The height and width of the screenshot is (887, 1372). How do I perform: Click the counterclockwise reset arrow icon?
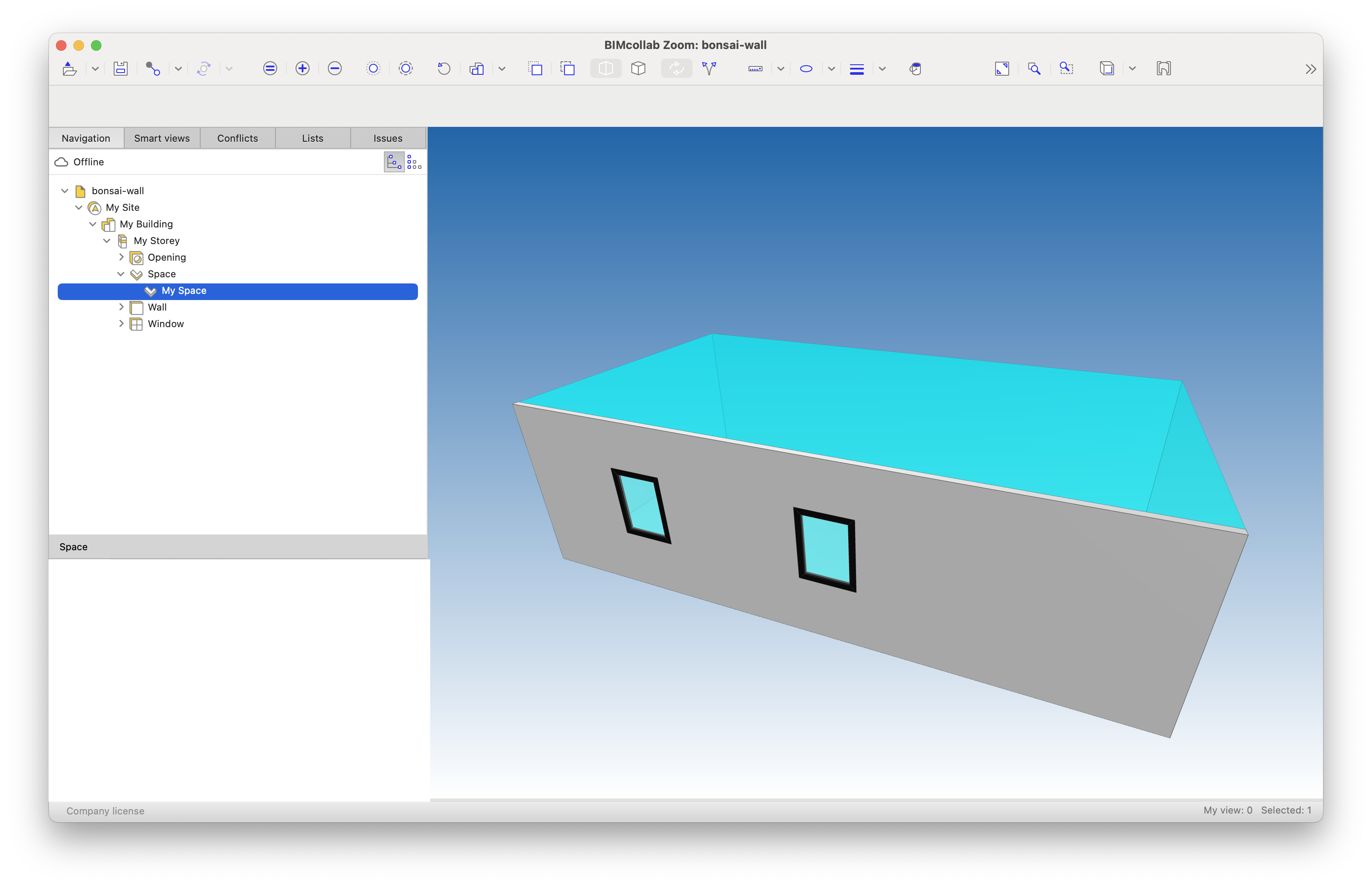(x=443, y=69)
